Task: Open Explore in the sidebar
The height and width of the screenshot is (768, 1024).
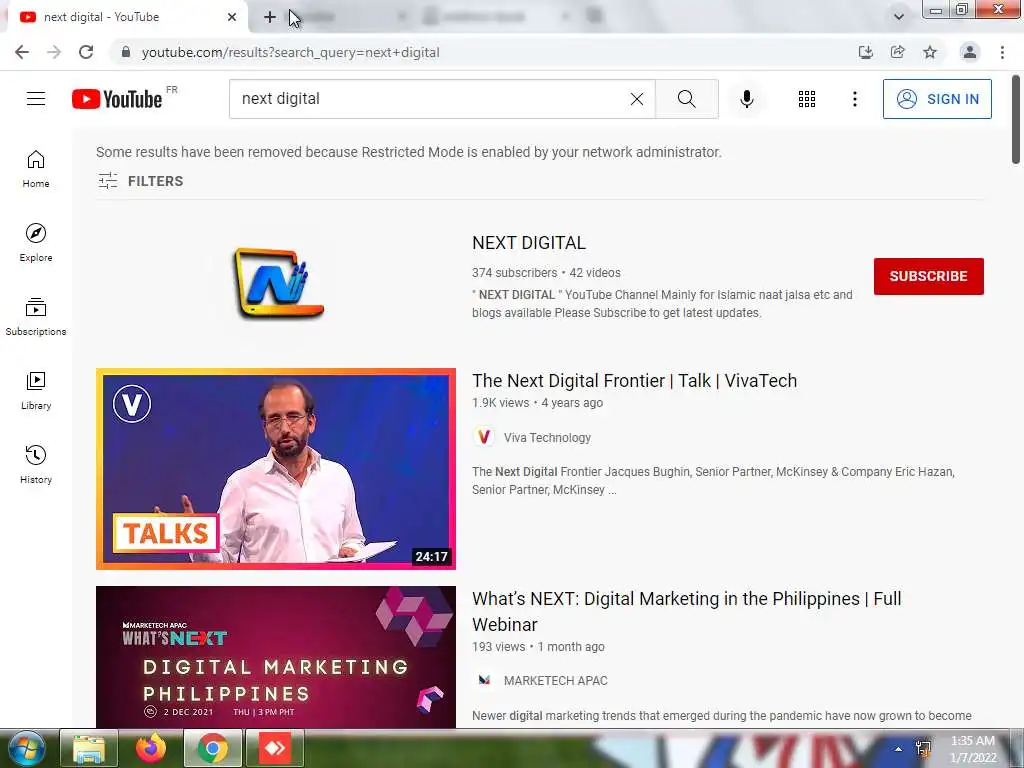Action: click(x=36, y=243)
